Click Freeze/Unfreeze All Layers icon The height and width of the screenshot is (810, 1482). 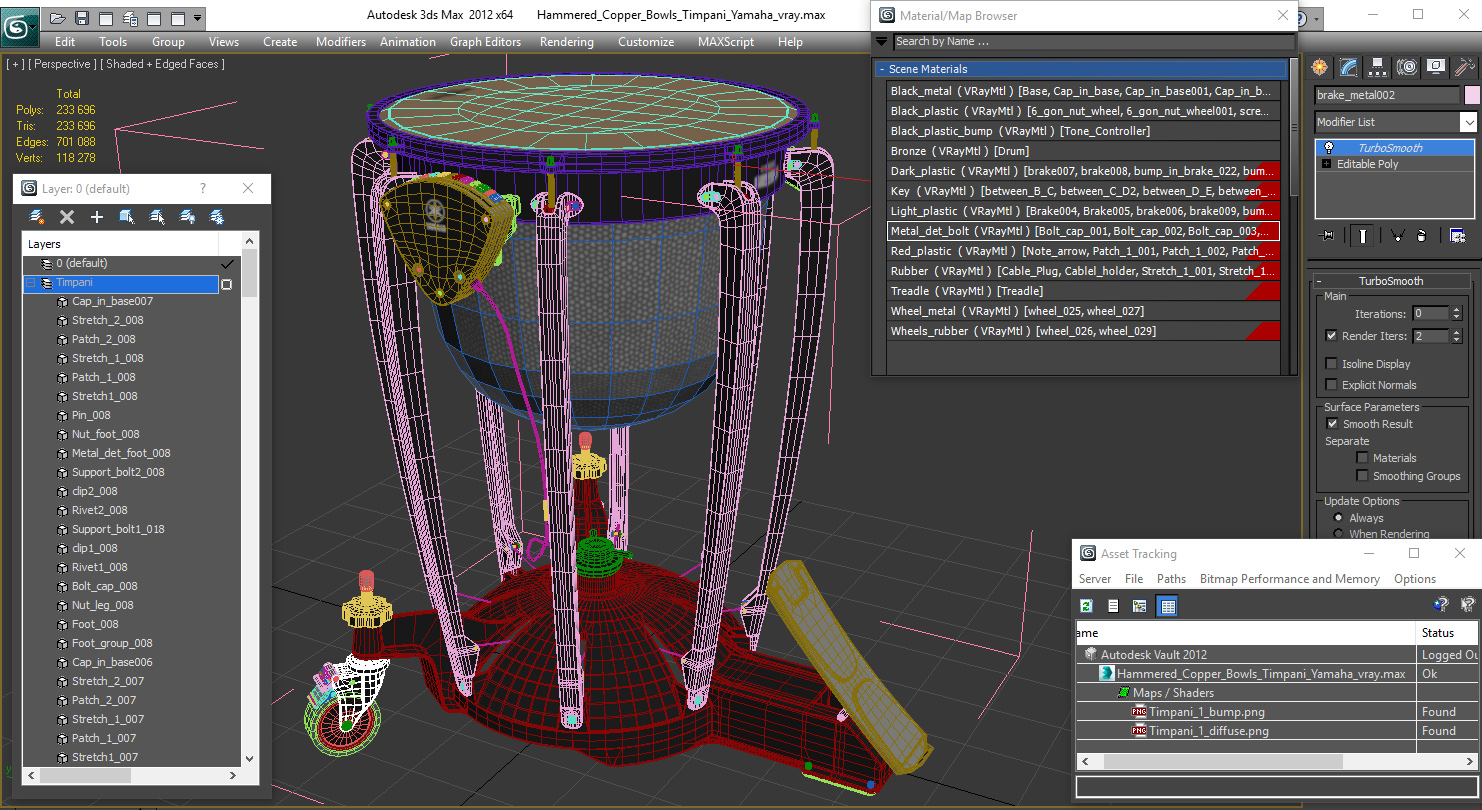[x=217, y=217]
